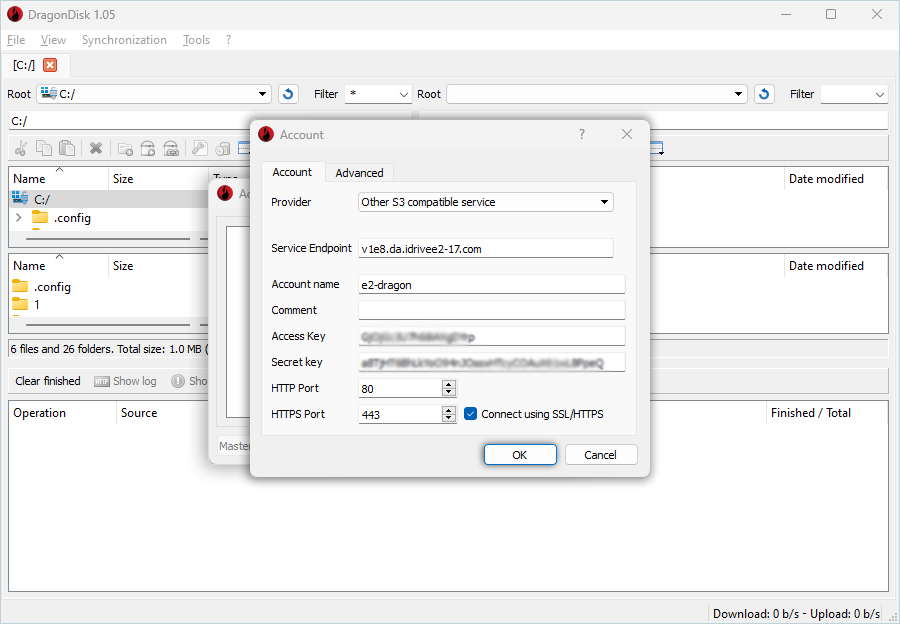Click the Show log button text
This screenshot has height=624, width=900.
pyautogui.click(x=135, y=381)
